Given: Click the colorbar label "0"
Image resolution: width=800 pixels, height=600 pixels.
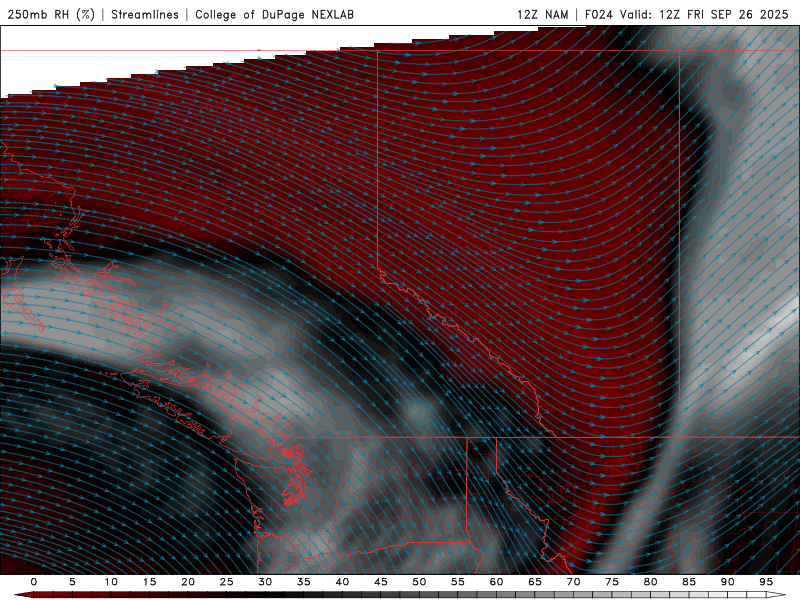Looking at the screenshot, I should (x=34, y=582).
